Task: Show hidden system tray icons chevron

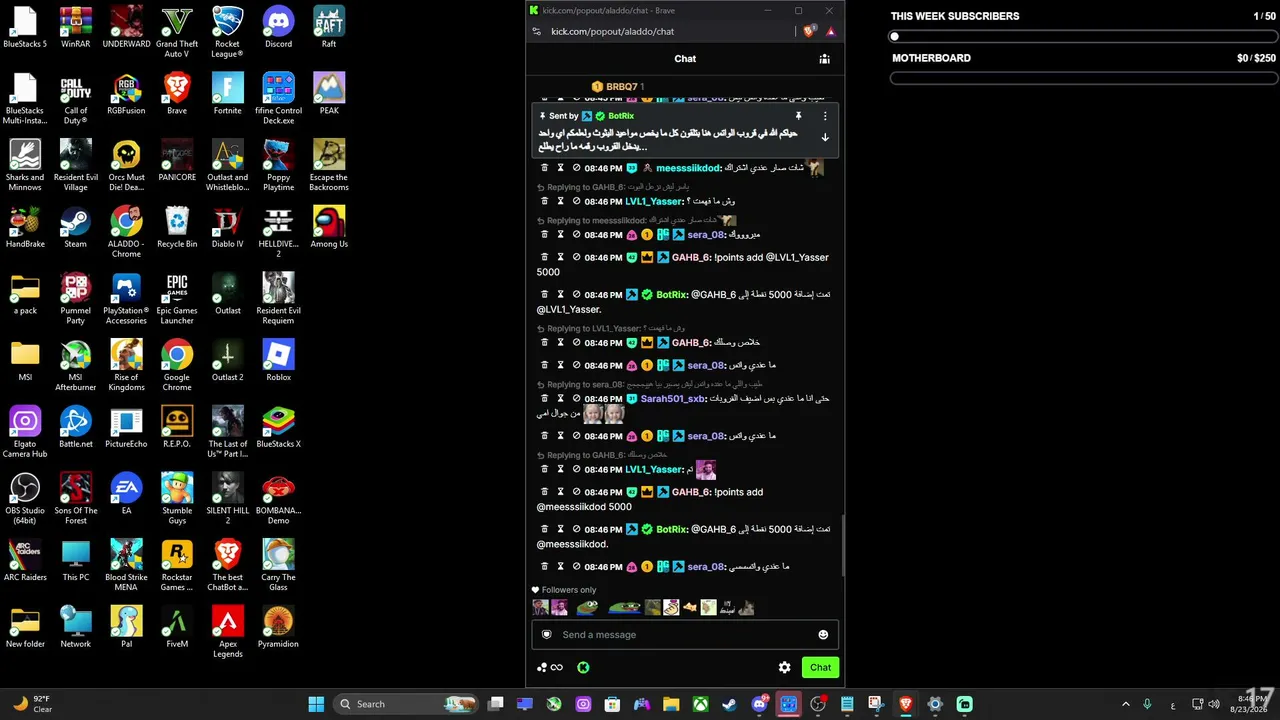Action: pyautogui.click(x=1125, y=704)
